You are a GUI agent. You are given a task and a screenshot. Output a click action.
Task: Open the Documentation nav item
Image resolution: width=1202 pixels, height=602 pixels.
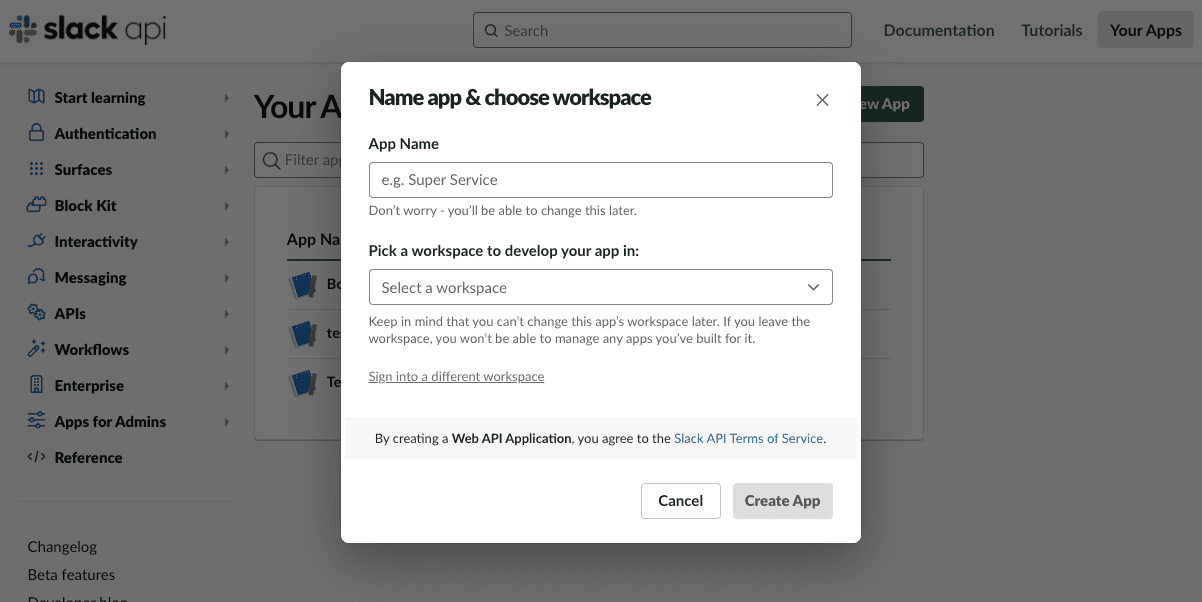938,30
